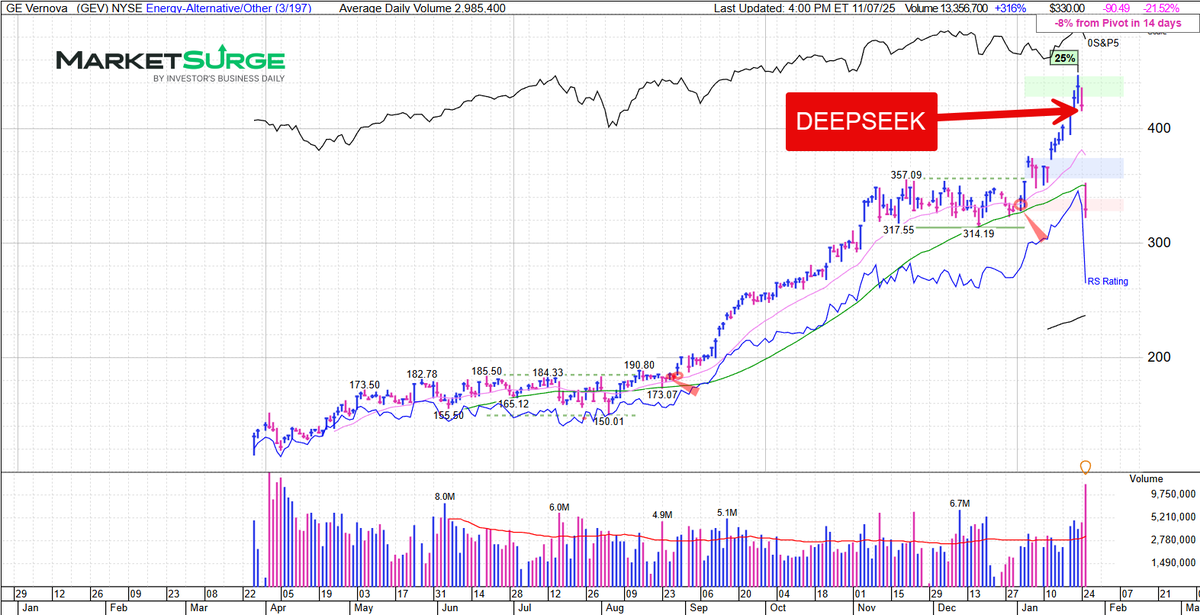Click the 173.50 price label

[x=365, y=384]
